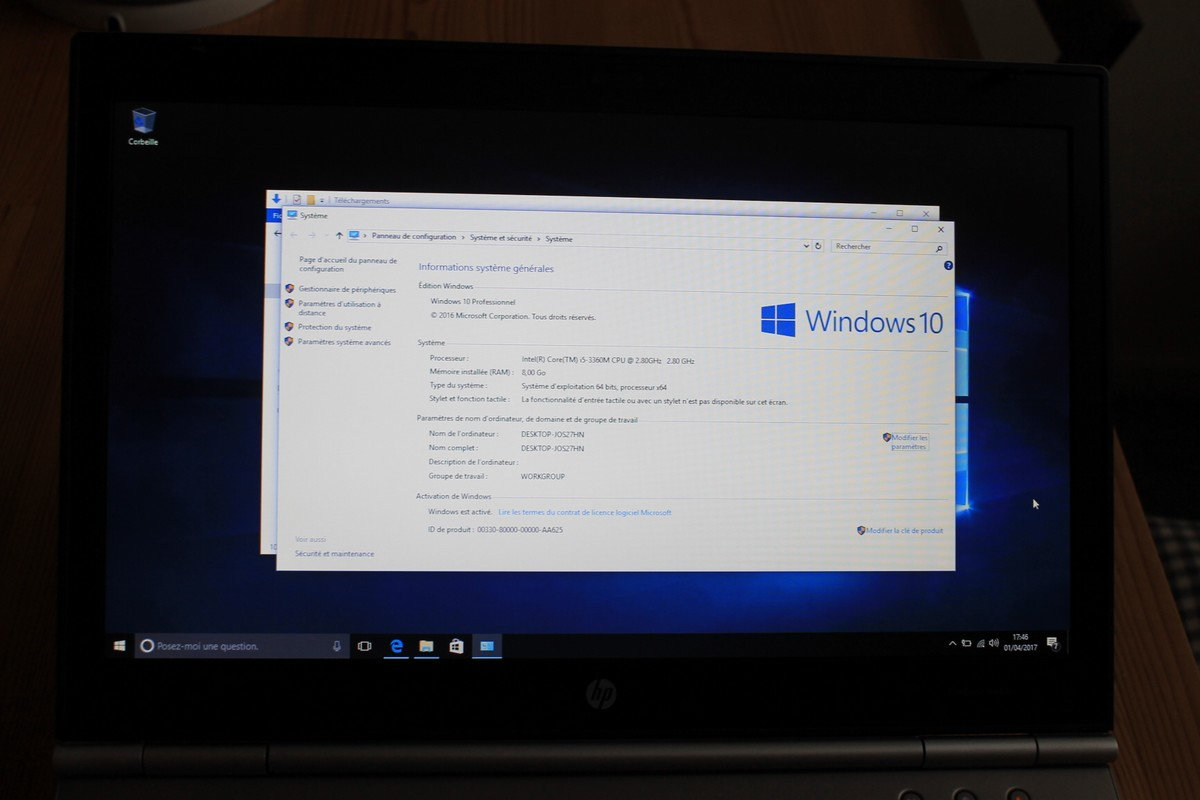
Task: Open the help question mark icon
Action: 948,266
